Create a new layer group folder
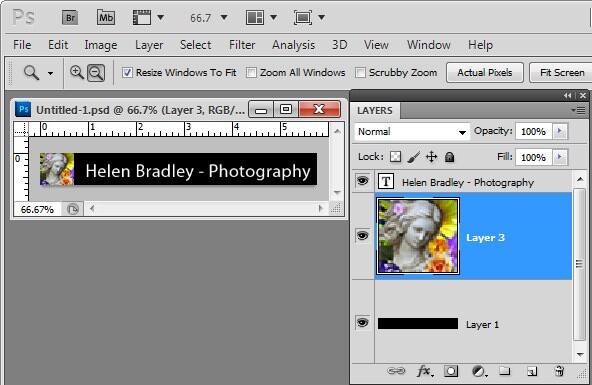Image resolution: width=592 pixels, height=385 pixels. (505, 371)
